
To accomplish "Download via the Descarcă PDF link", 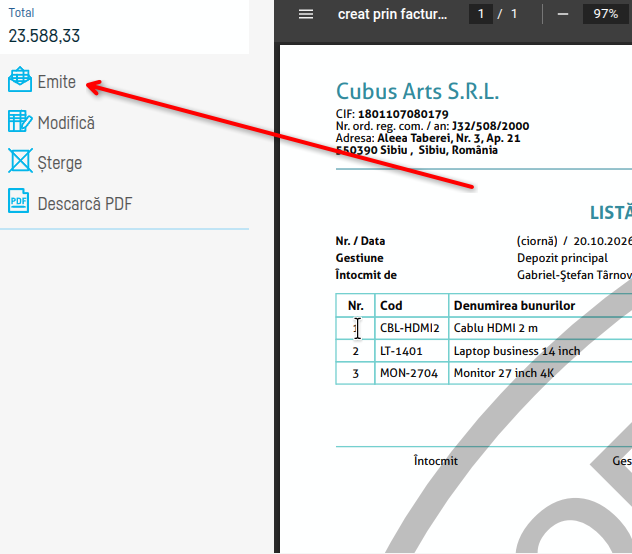I will 85,204.
